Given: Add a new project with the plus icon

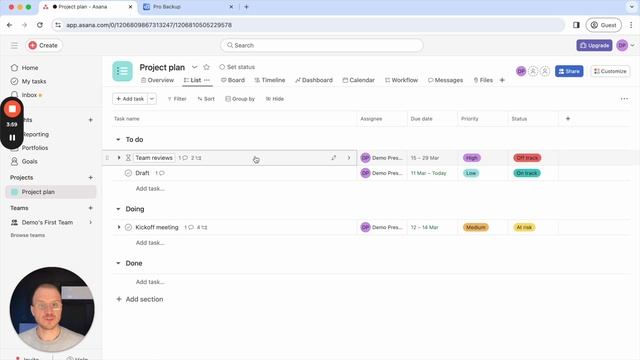Looking at the screenshot, I should (x=91, y=178).
